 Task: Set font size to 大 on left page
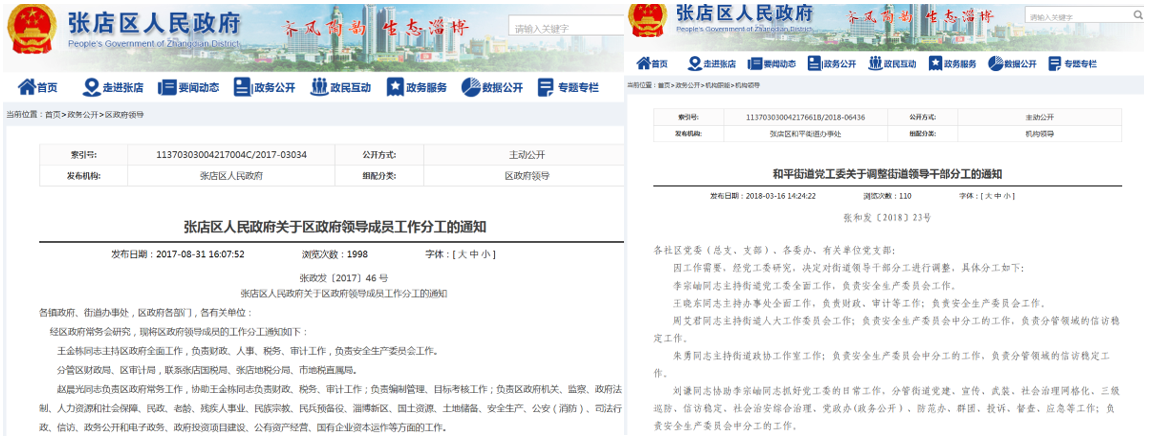click(x=460, y=255)
